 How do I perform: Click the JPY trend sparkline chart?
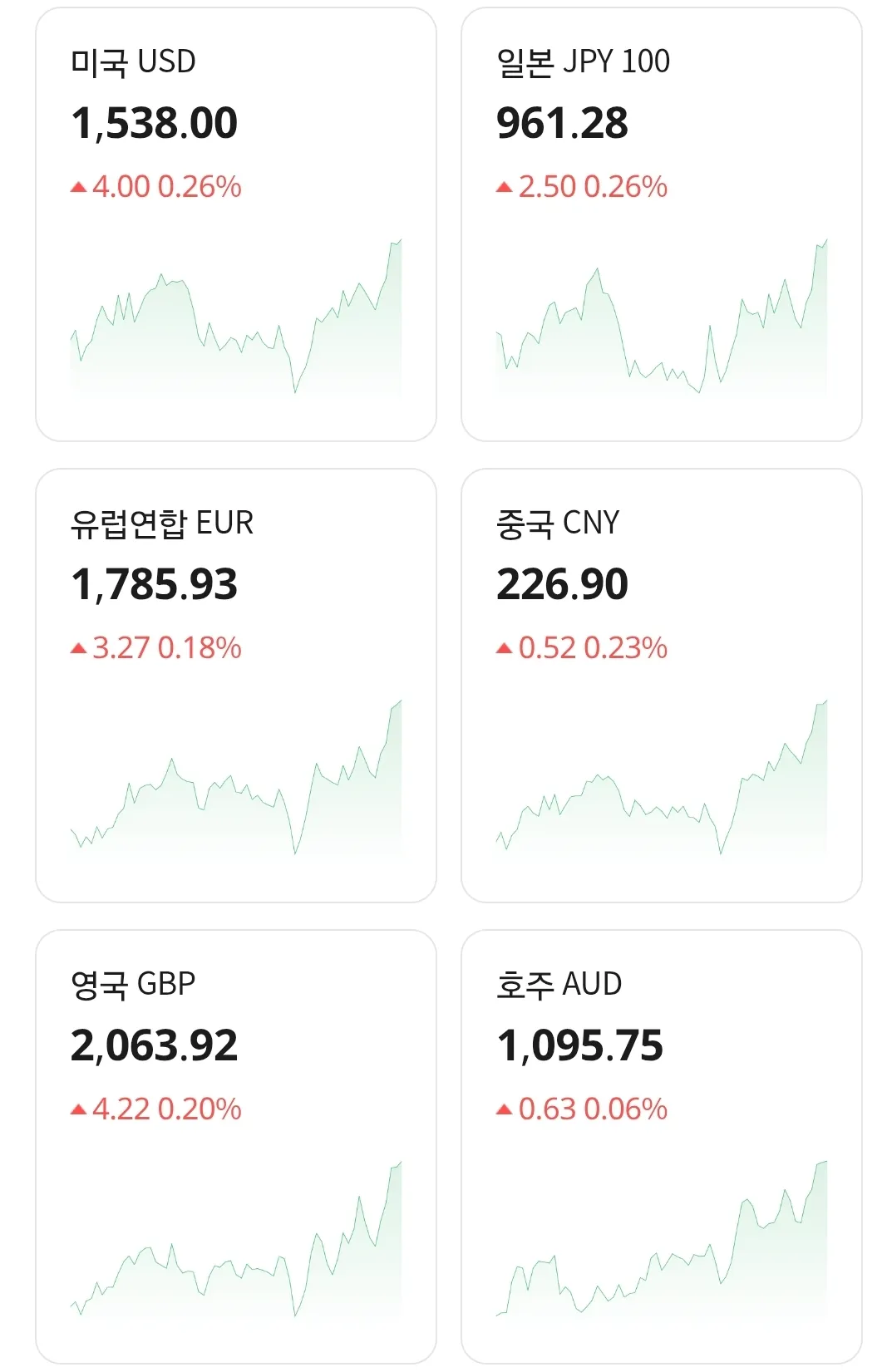pos(662,317)
